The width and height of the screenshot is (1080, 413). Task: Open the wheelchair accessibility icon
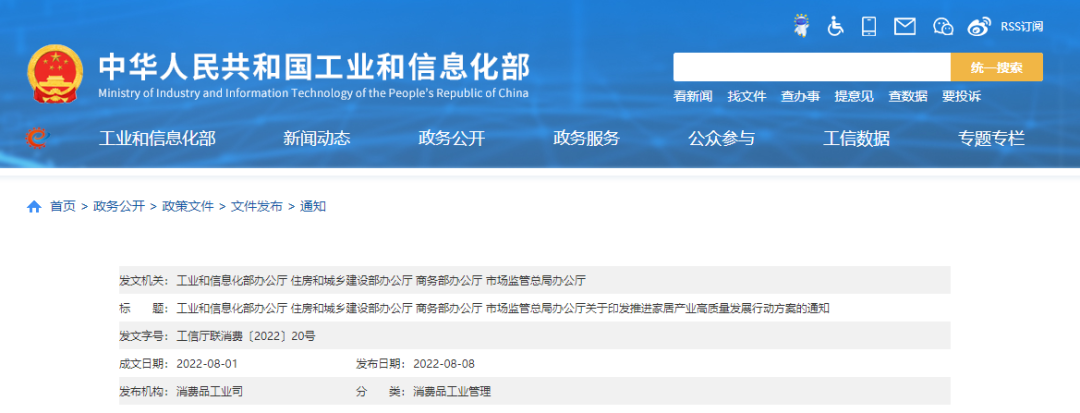pos(835,27)
